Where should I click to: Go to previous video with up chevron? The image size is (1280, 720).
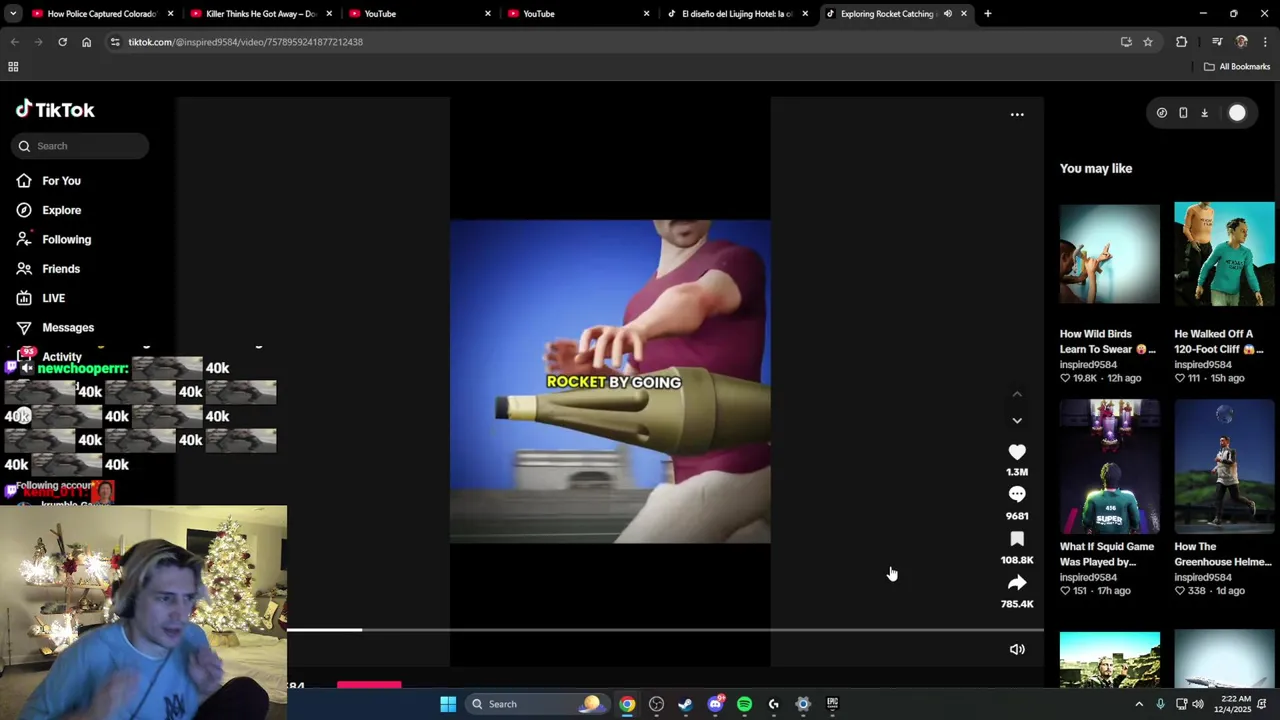1017,394
